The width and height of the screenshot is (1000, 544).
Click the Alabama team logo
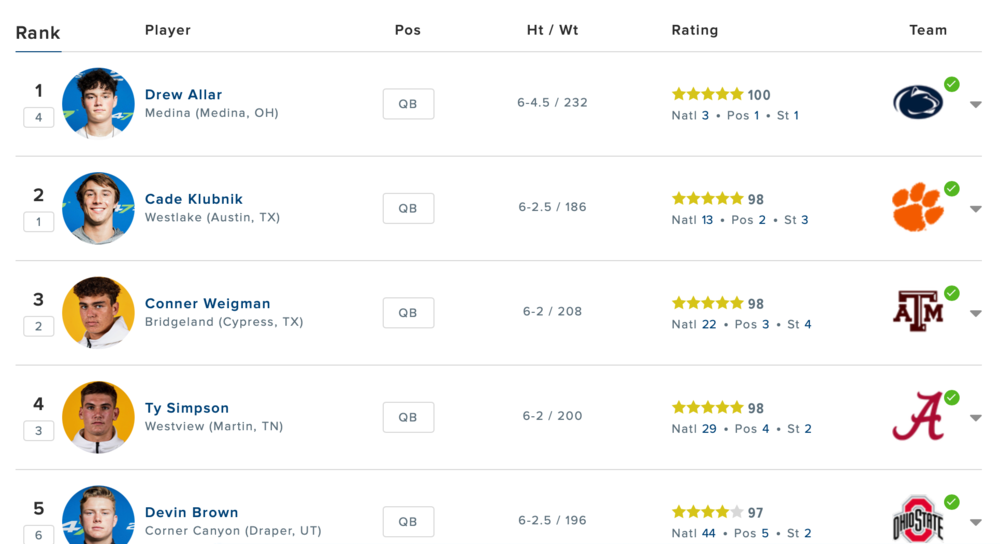pyautogui.click(x=917, y=416)
